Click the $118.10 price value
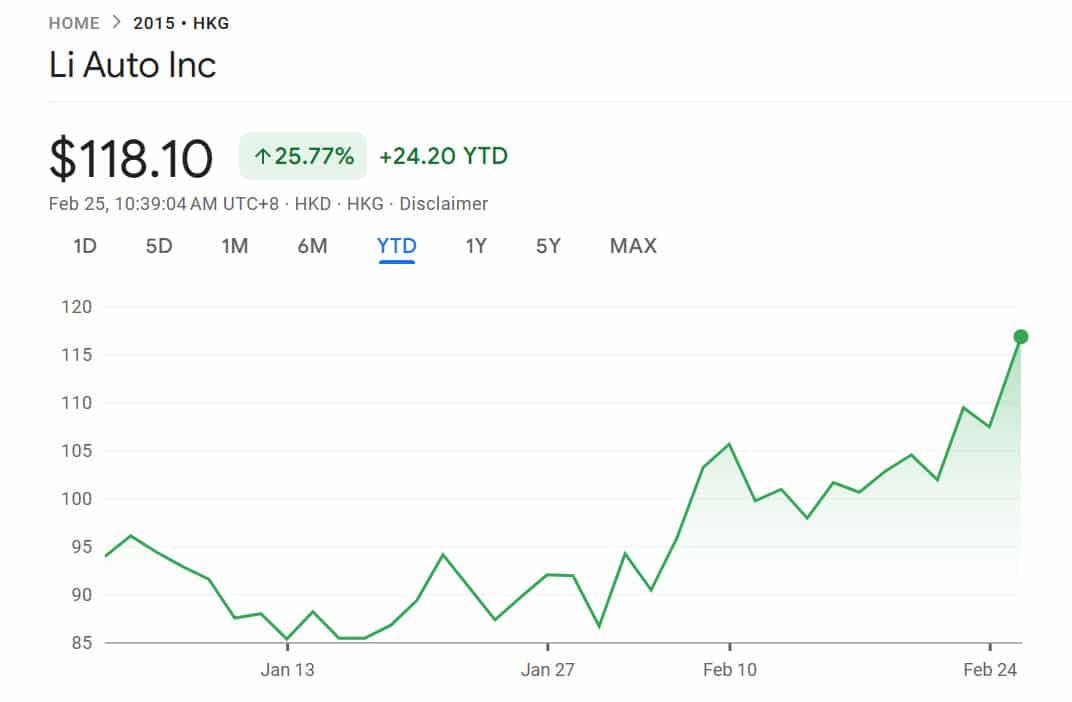Image resolution: width=1072 pixels, height=702 pixels. (x=131, y=158)
